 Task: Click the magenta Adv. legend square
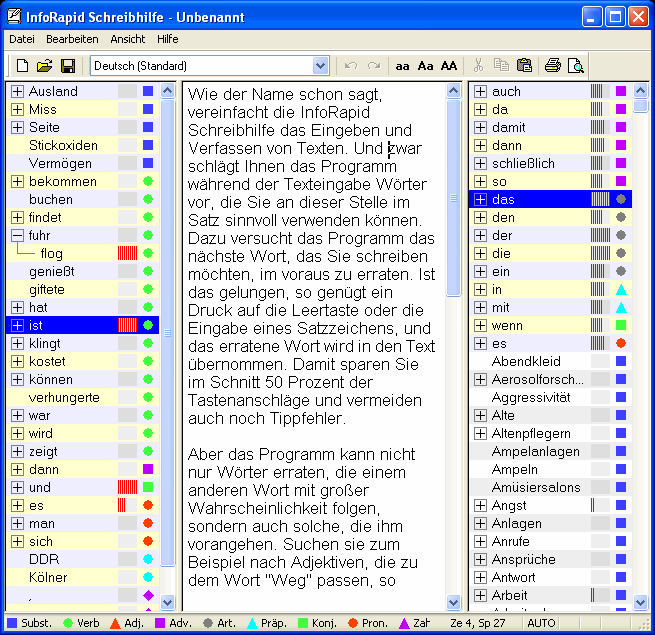tap(160, 623)
